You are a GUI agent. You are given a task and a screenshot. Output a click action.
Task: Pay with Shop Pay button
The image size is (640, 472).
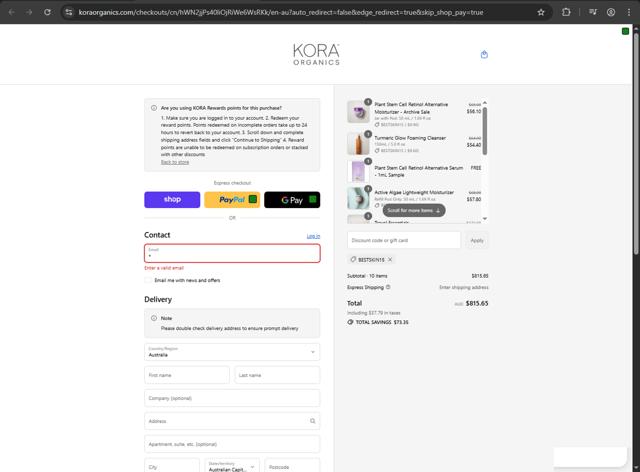coord(172,200)
